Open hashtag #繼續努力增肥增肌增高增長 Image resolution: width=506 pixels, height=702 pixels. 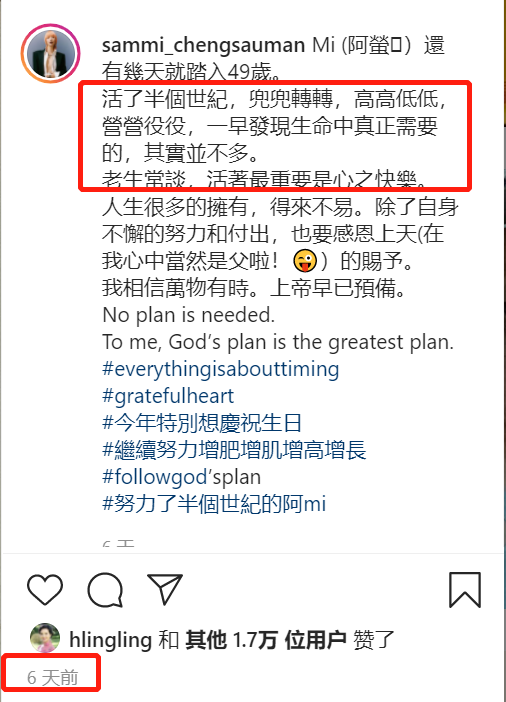coord(234,450)
